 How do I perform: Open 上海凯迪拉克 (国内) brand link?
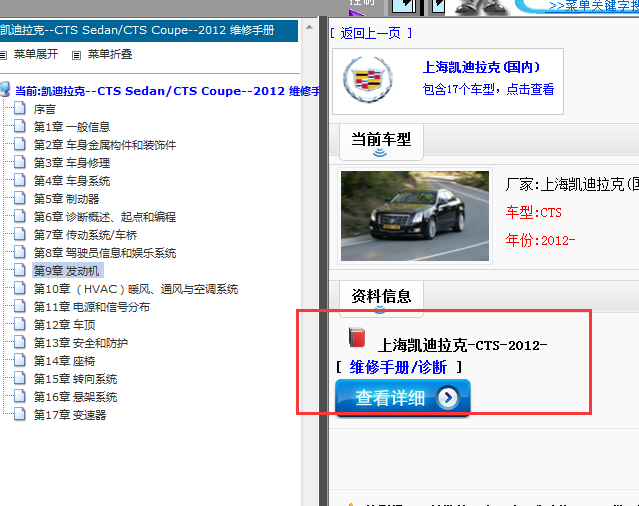coord(481,67)
